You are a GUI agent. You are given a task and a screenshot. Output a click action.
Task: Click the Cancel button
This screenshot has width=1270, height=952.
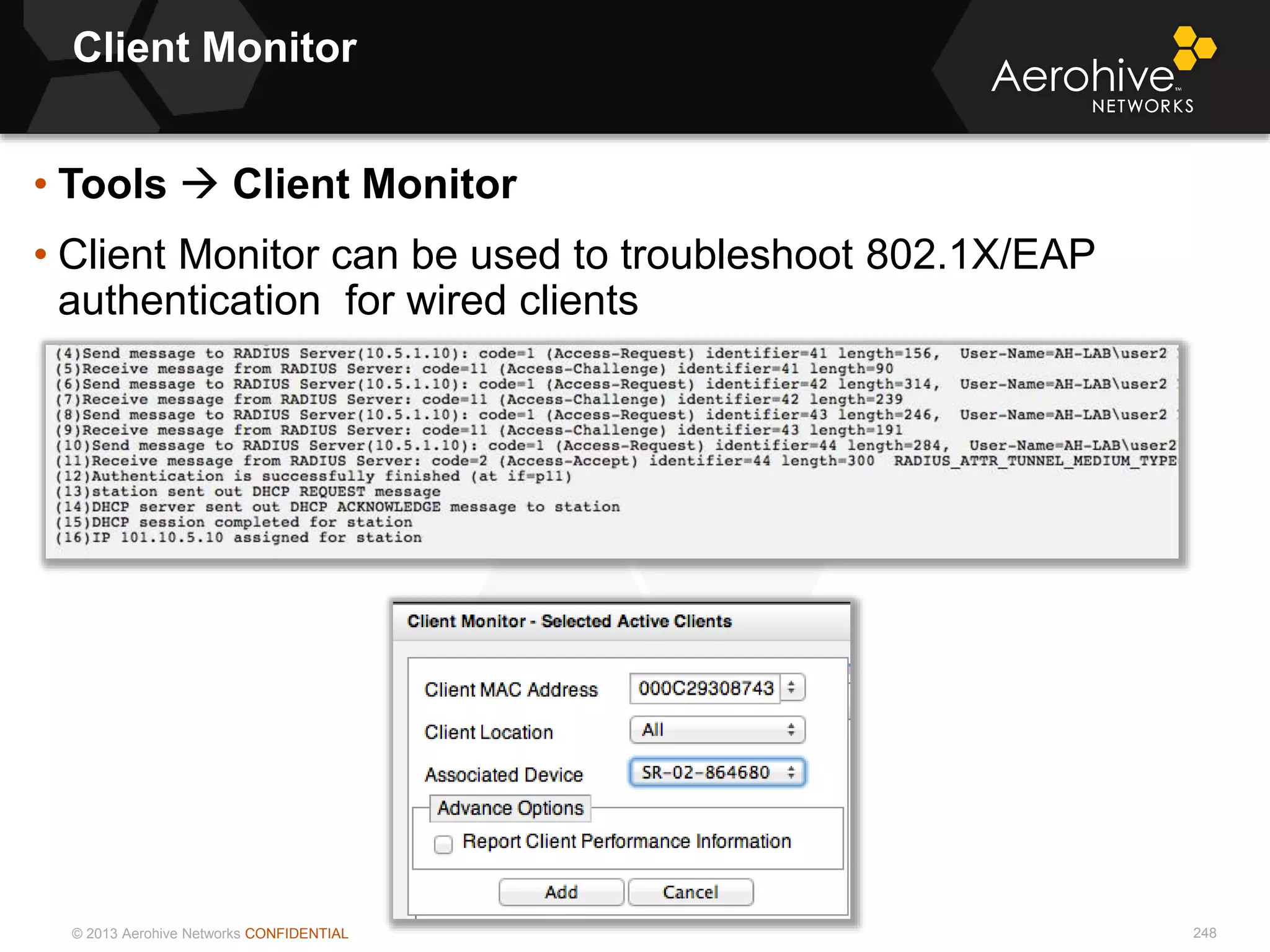click(691, 892)
